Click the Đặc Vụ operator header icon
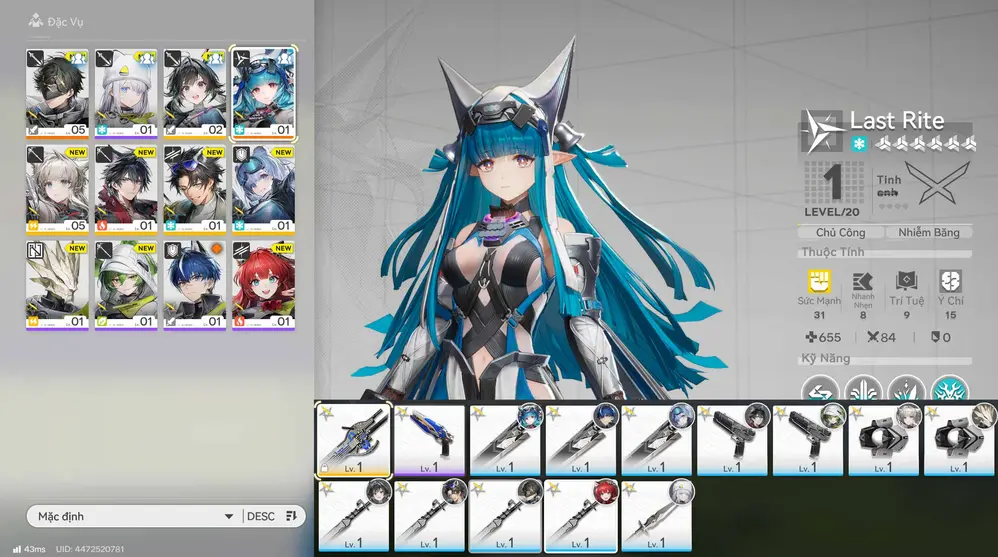Screen dimensions: 998x557 point(36,20)
